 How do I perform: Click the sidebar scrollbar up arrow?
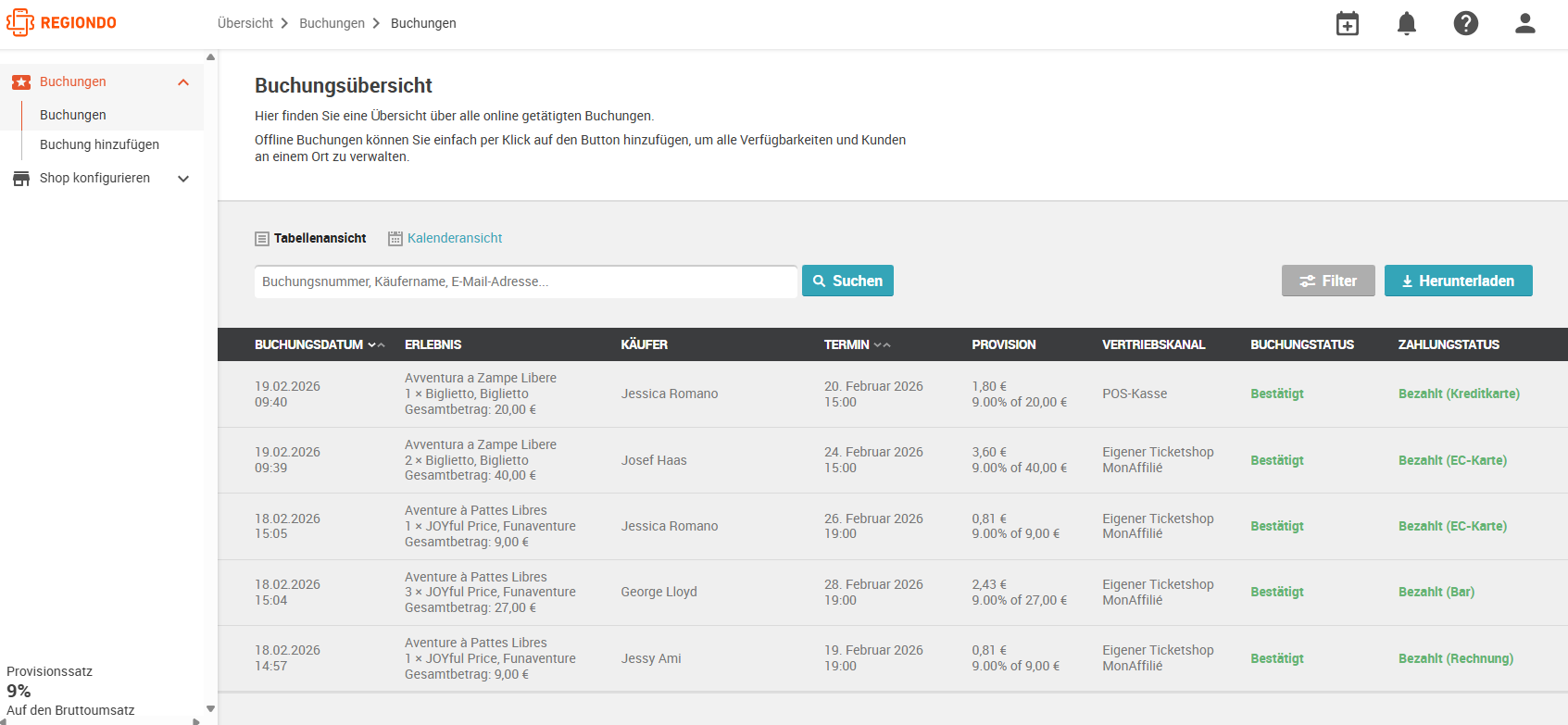pyautogui.click(x=210, y=57)
